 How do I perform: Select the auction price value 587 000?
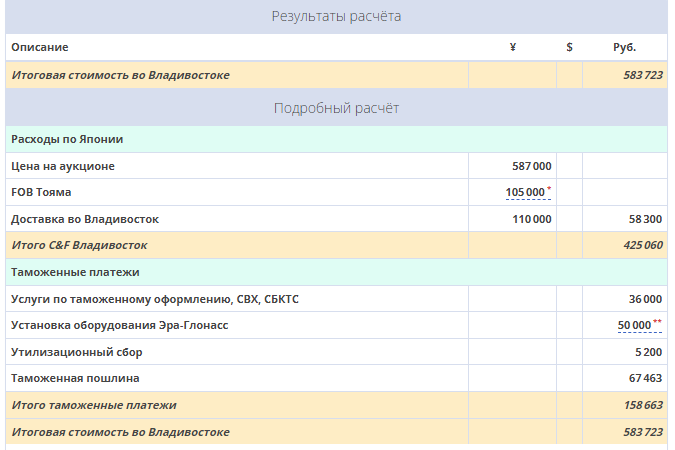point(532,166)
